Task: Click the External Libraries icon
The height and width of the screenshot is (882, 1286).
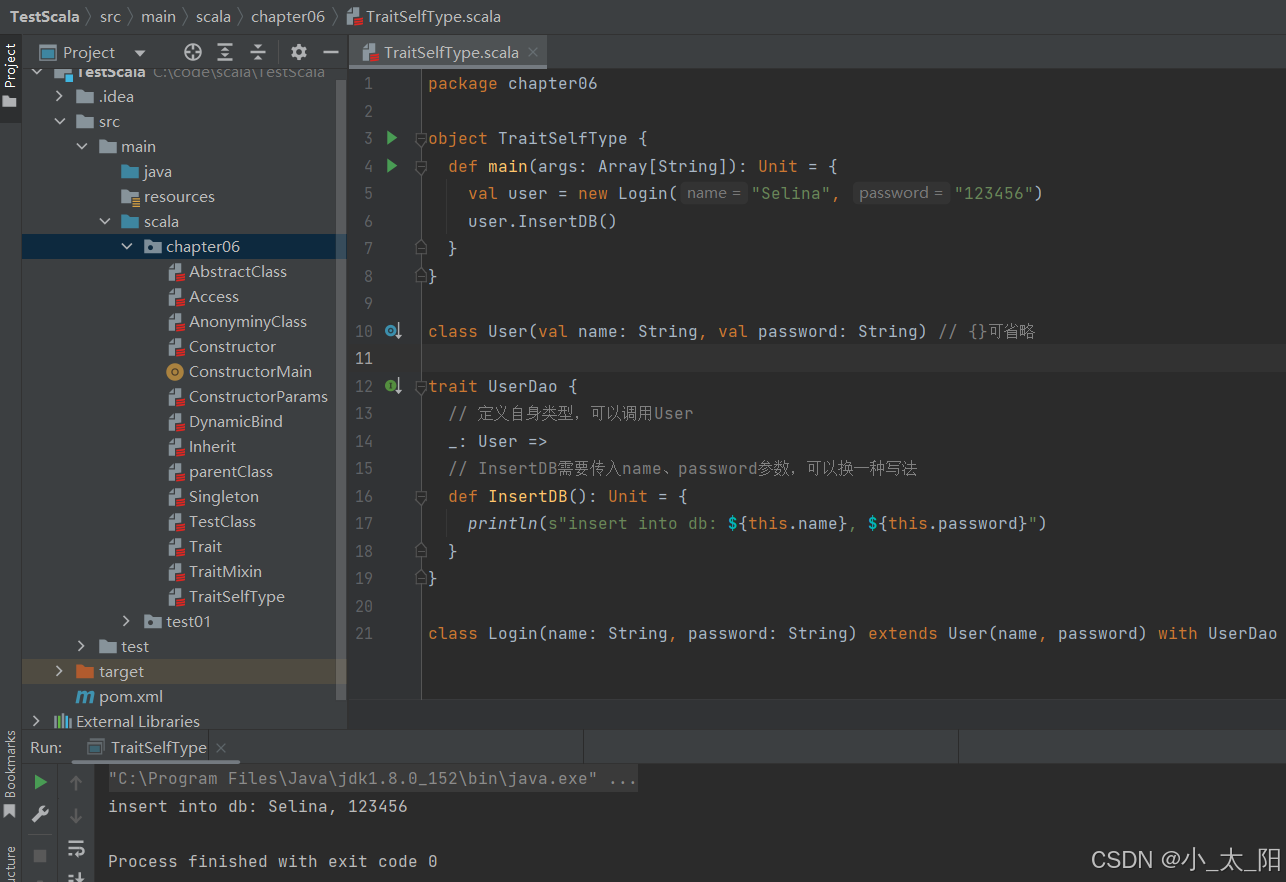Action: pos(63,722)
